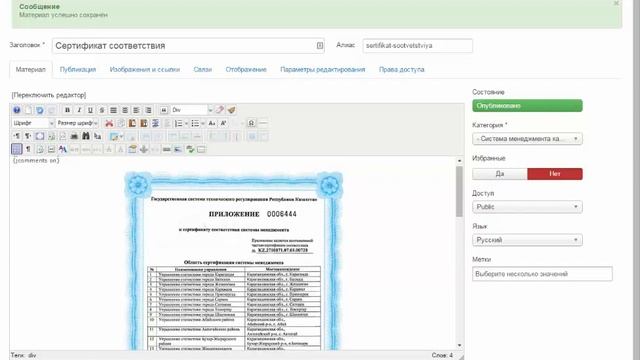Apply left alignment
Viewport: 640px width, 360px height.
(136, 110)
